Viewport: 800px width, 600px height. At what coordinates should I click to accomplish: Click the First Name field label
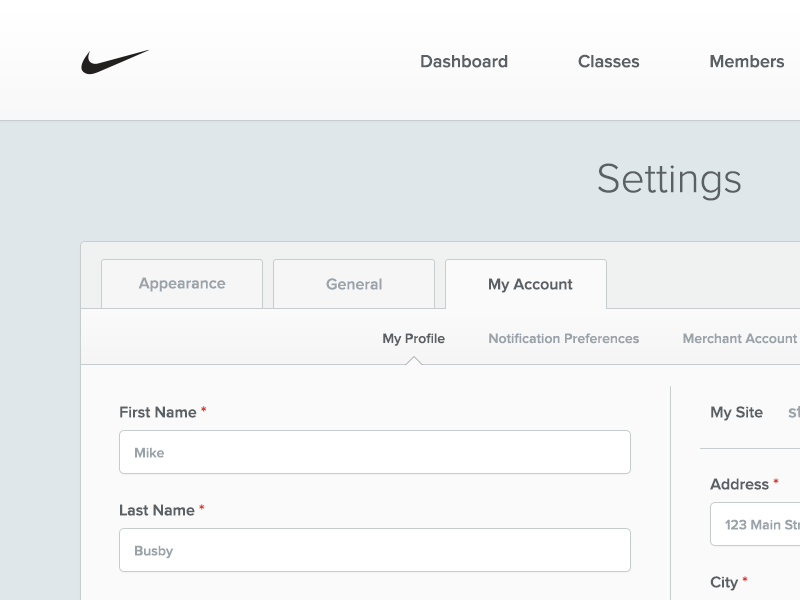(x=157, y=412)
